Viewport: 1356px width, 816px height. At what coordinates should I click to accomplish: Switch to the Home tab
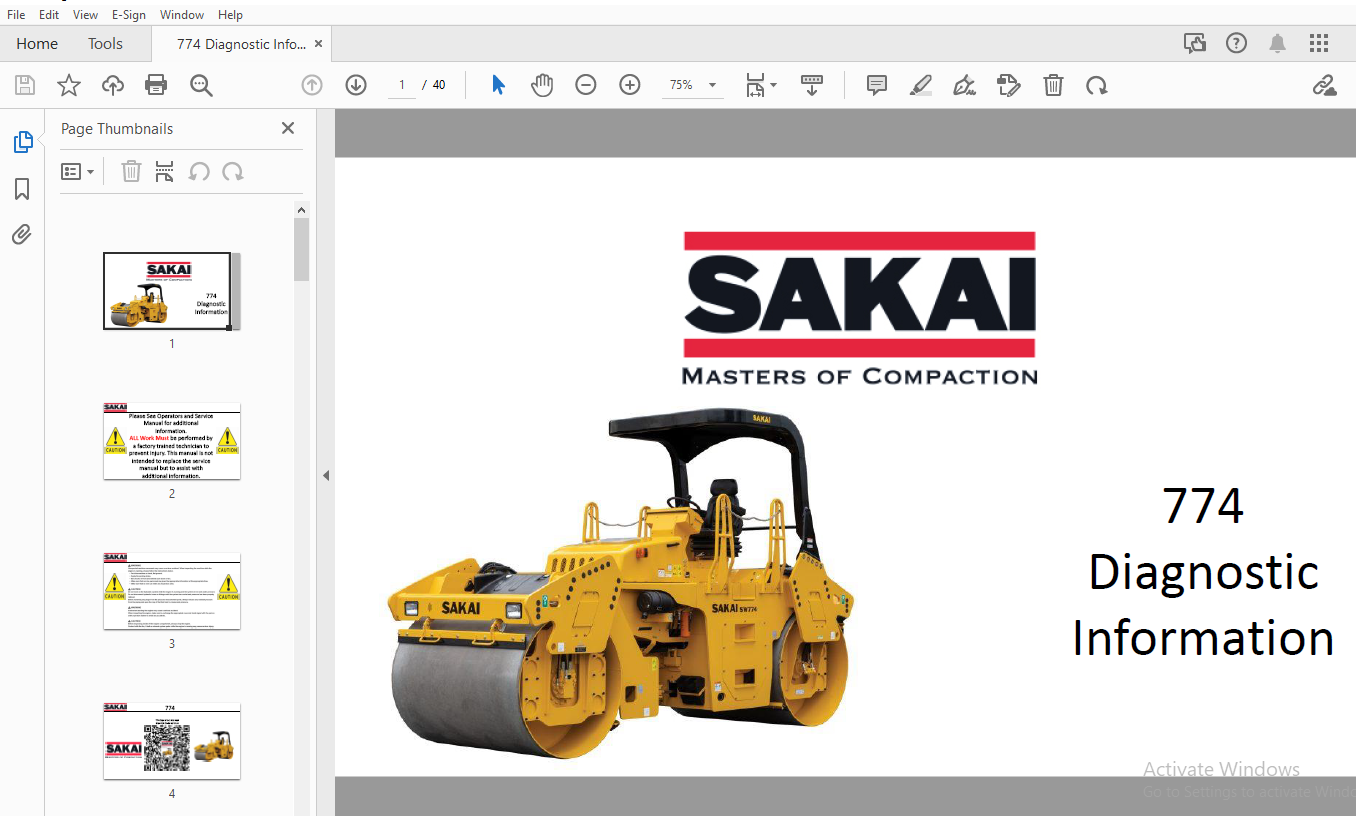tap(37, 44)
